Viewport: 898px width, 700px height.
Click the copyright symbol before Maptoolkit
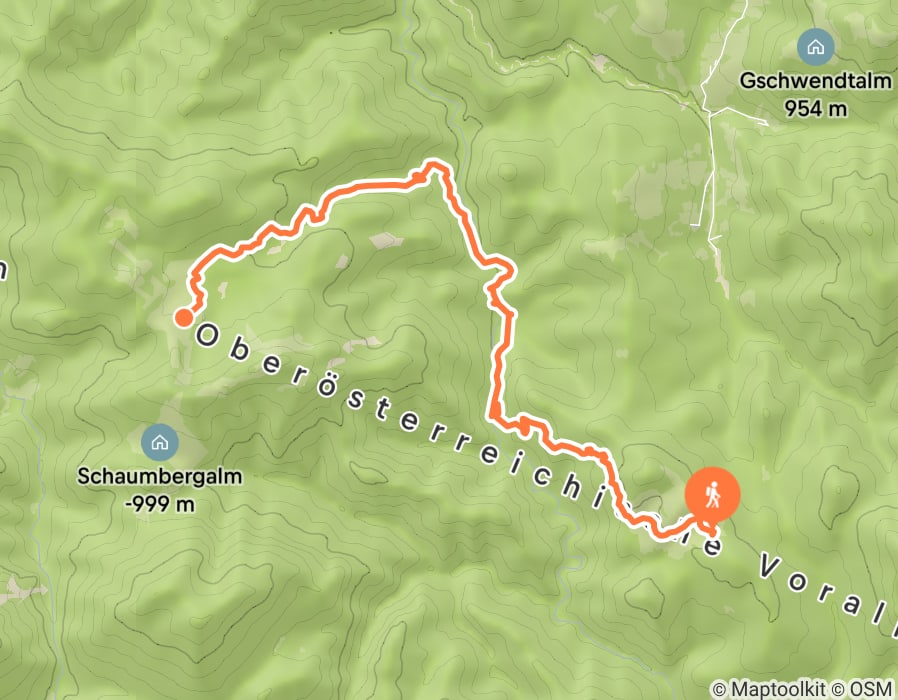pos(719,689)
